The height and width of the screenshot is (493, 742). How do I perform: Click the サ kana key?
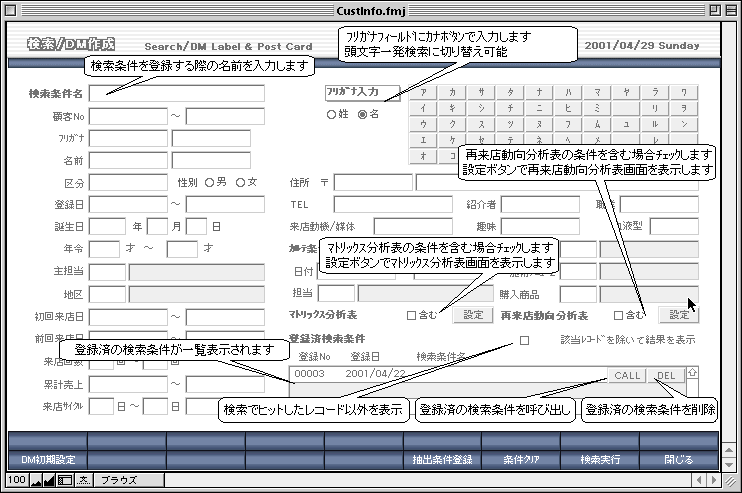coord(481,93)
